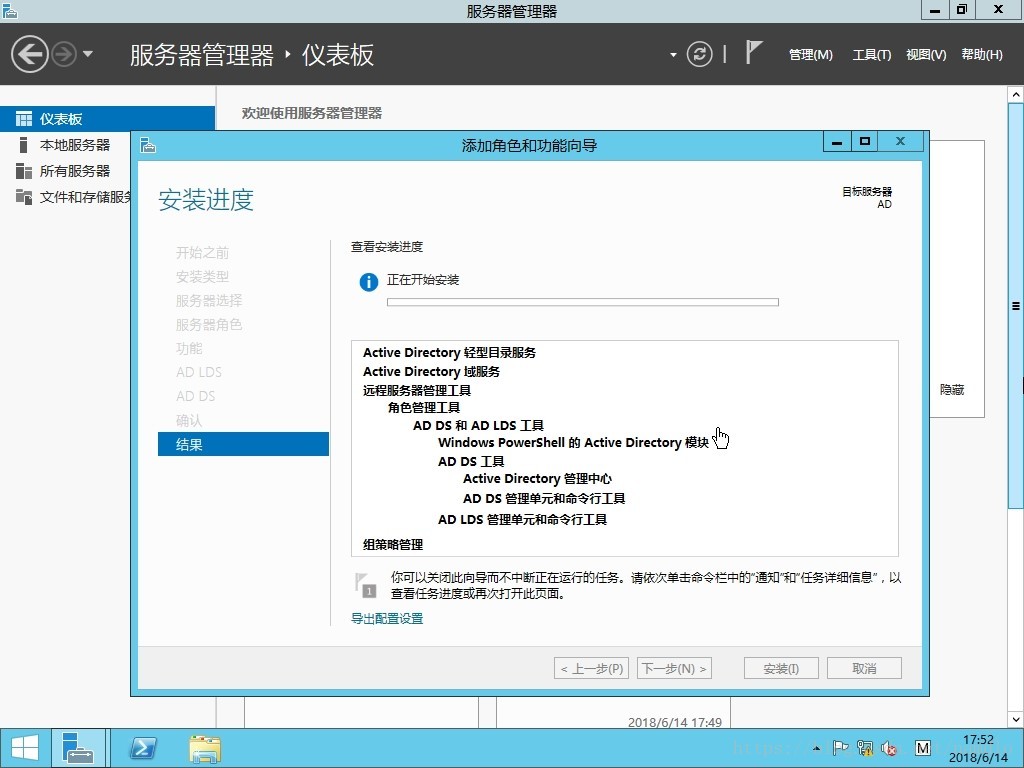Screen dimensions: 1024x768
Task: Click the muted volume icon in tray
Action: coord(889,748)
